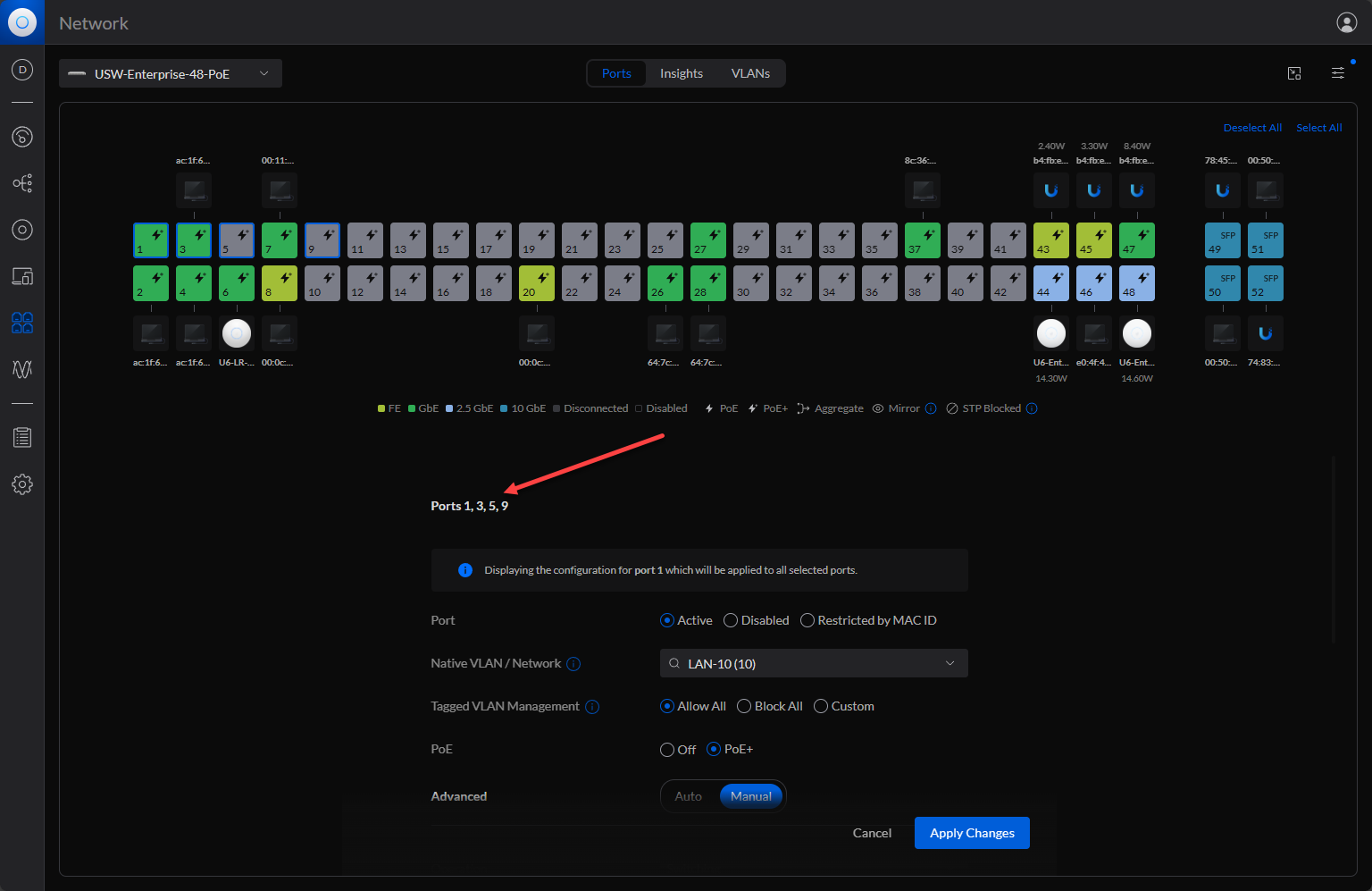Screen dimensions: 1372x891
Task: Set PoE to Off
Action: [667, 750]
